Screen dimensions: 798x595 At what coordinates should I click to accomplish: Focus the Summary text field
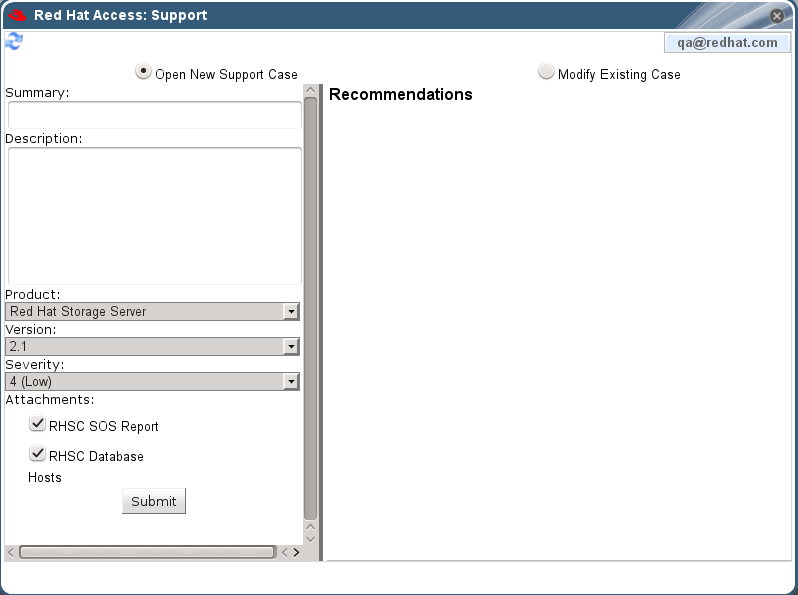(x=154, y=115)
